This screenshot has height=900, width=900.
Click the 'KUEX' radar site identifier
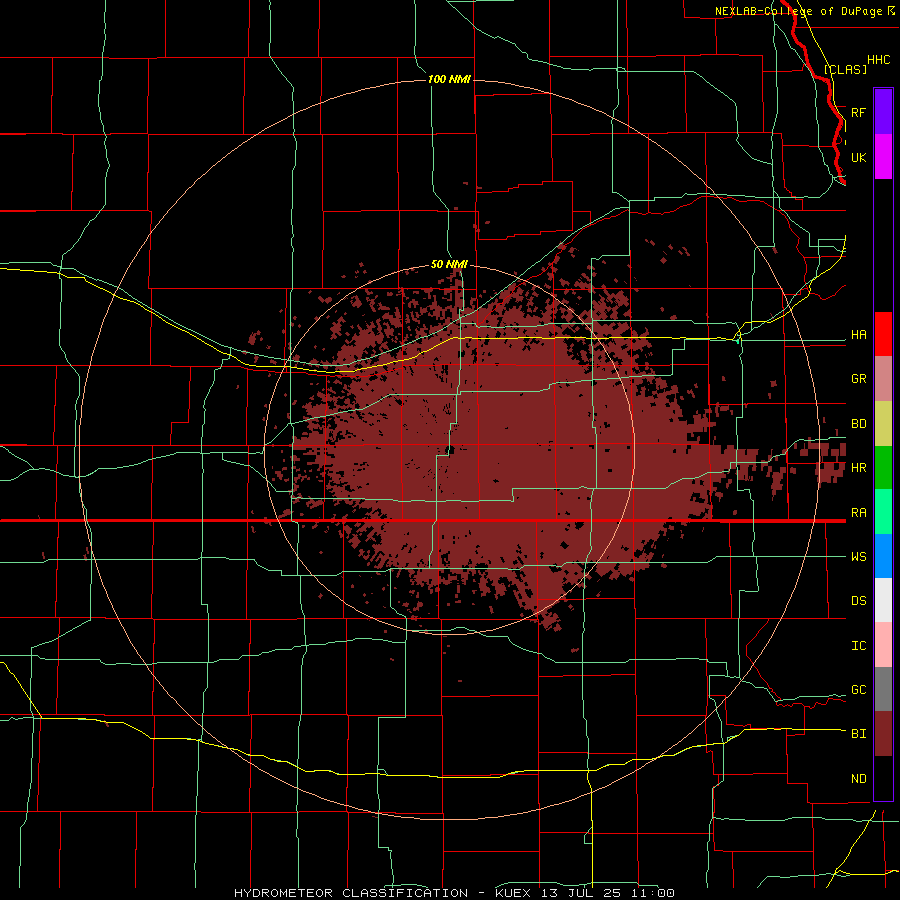pos(512,893)
